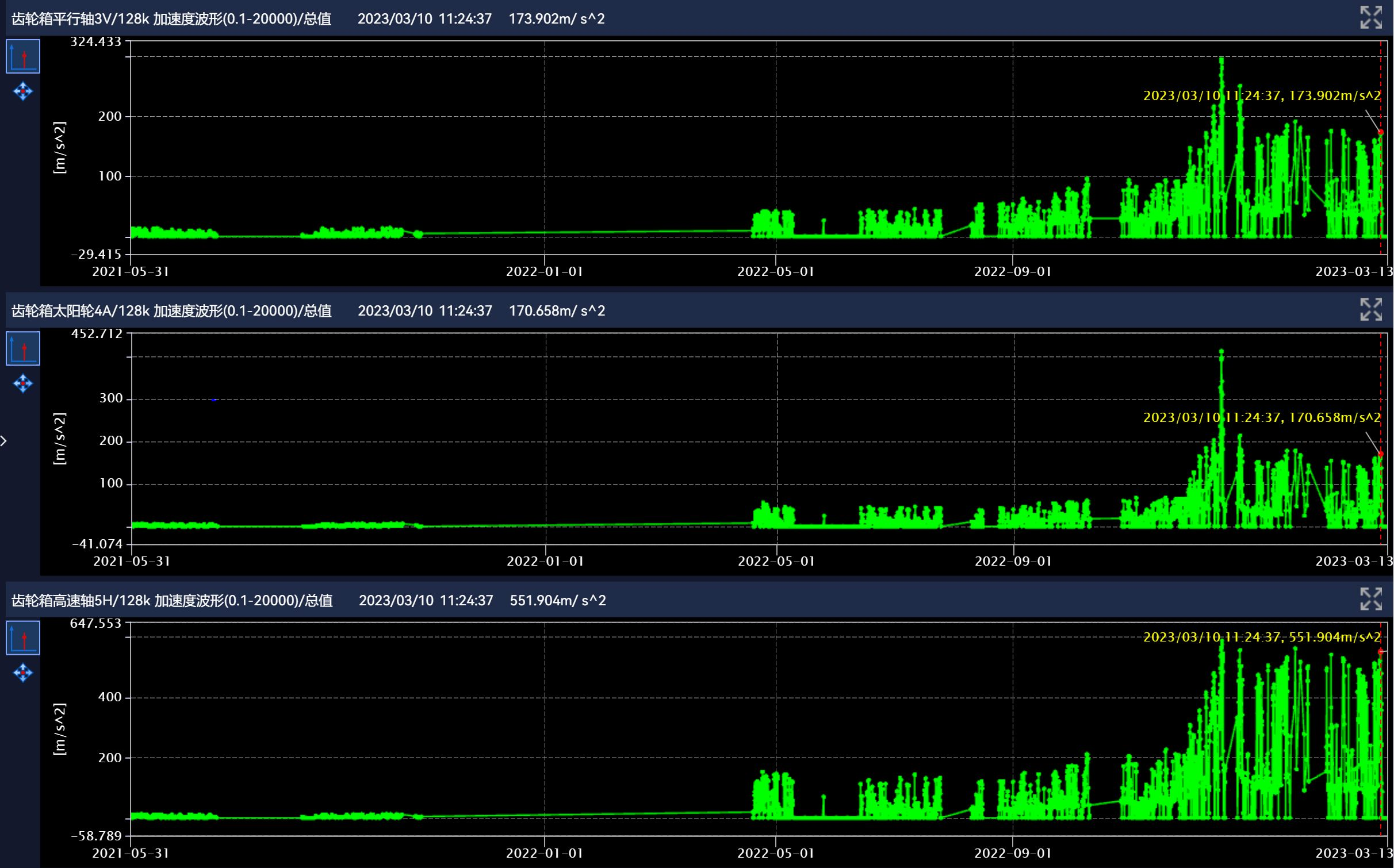Click the red cursor point on 平行轴3V chart
Viewport: 1394px width, 868px height.
[1380, 132]
